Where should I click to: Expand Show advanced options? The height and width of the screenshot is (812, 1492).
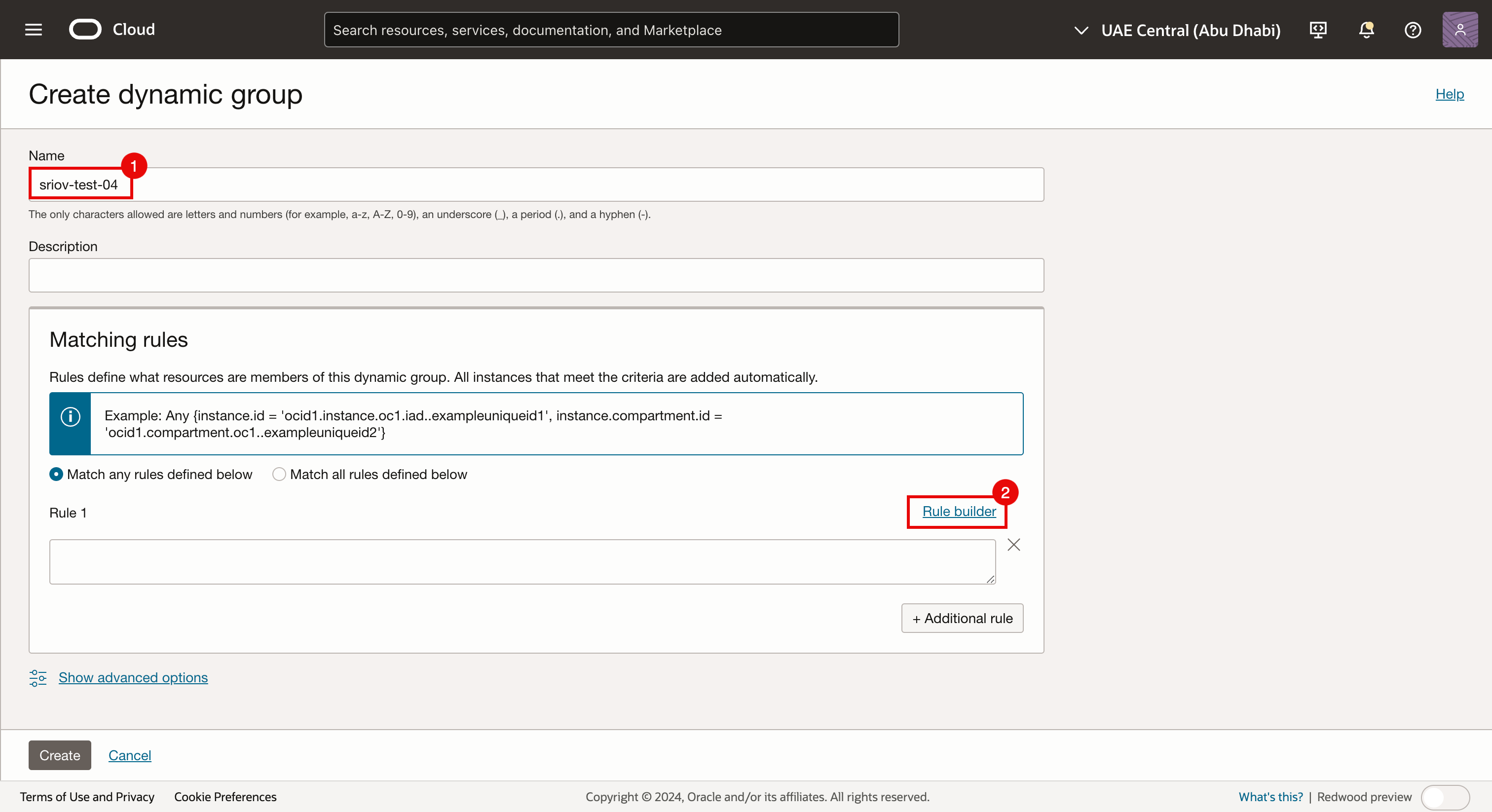tap(133, 677)
